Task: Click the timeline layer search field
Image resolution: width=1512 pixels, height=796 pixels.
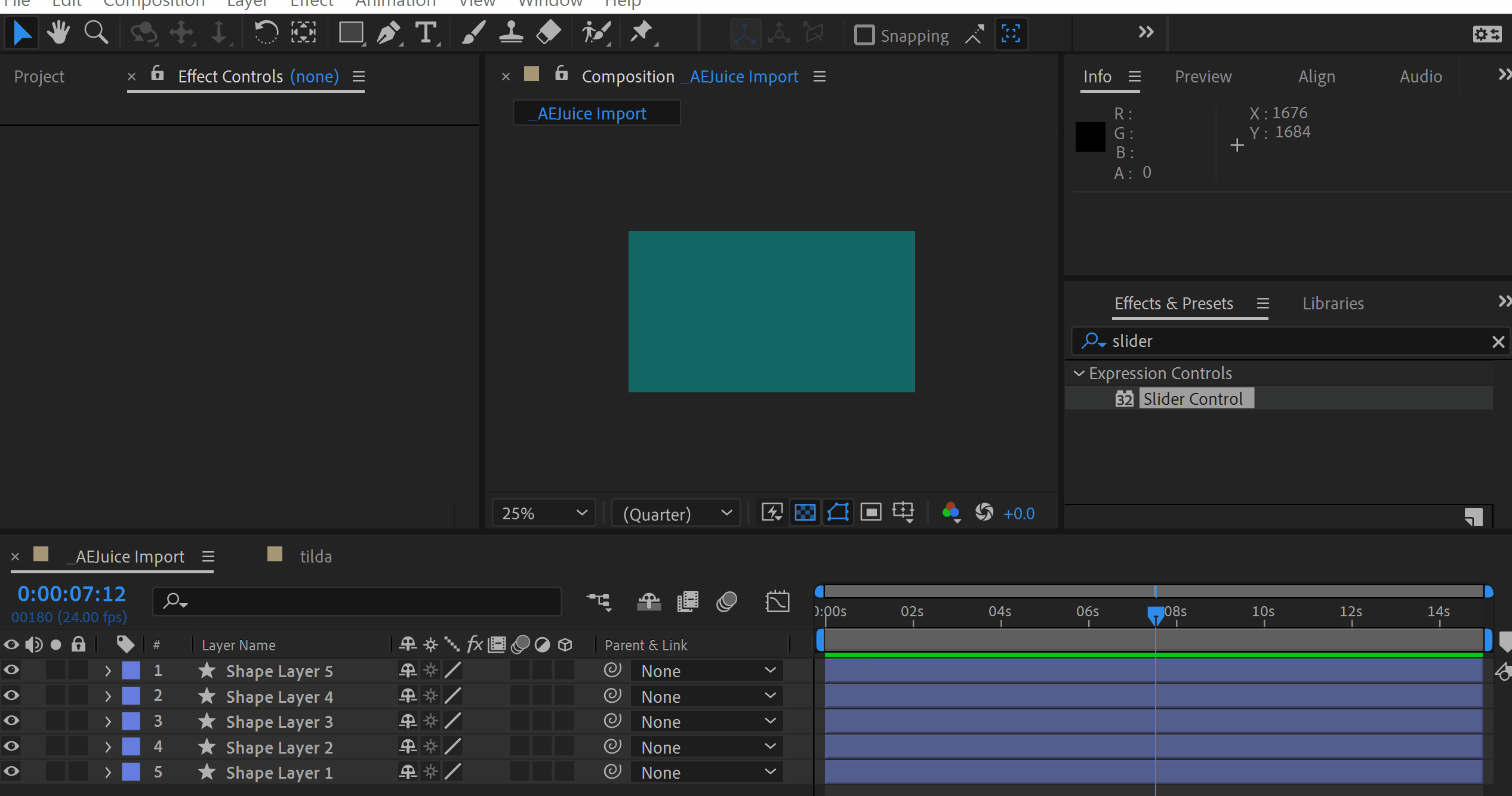Action: (x=358, y=601)
